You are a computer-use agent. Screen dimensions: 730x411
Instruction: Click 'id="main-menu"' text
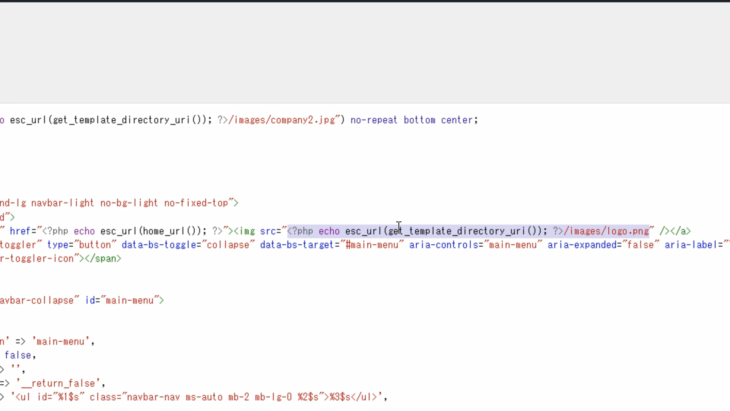point(122,300)
